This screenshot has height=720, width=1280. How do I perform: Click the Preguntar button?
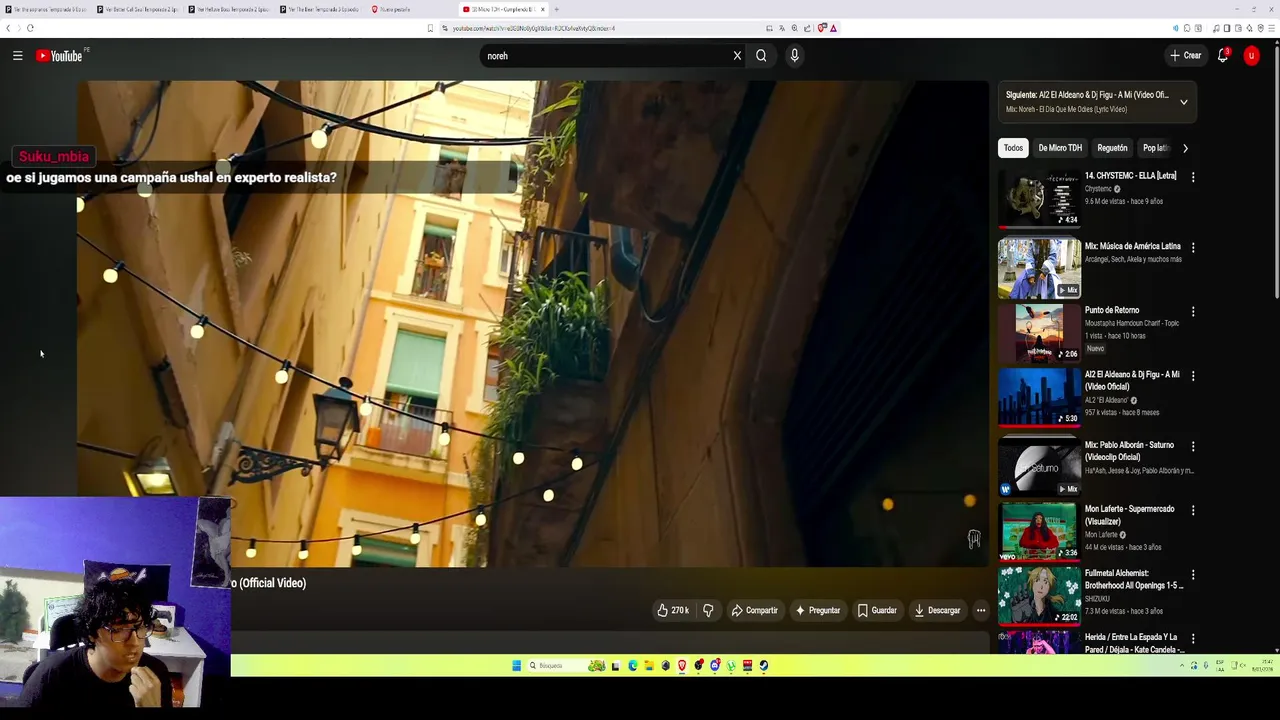pyautogui.click(x=817, y=610)
